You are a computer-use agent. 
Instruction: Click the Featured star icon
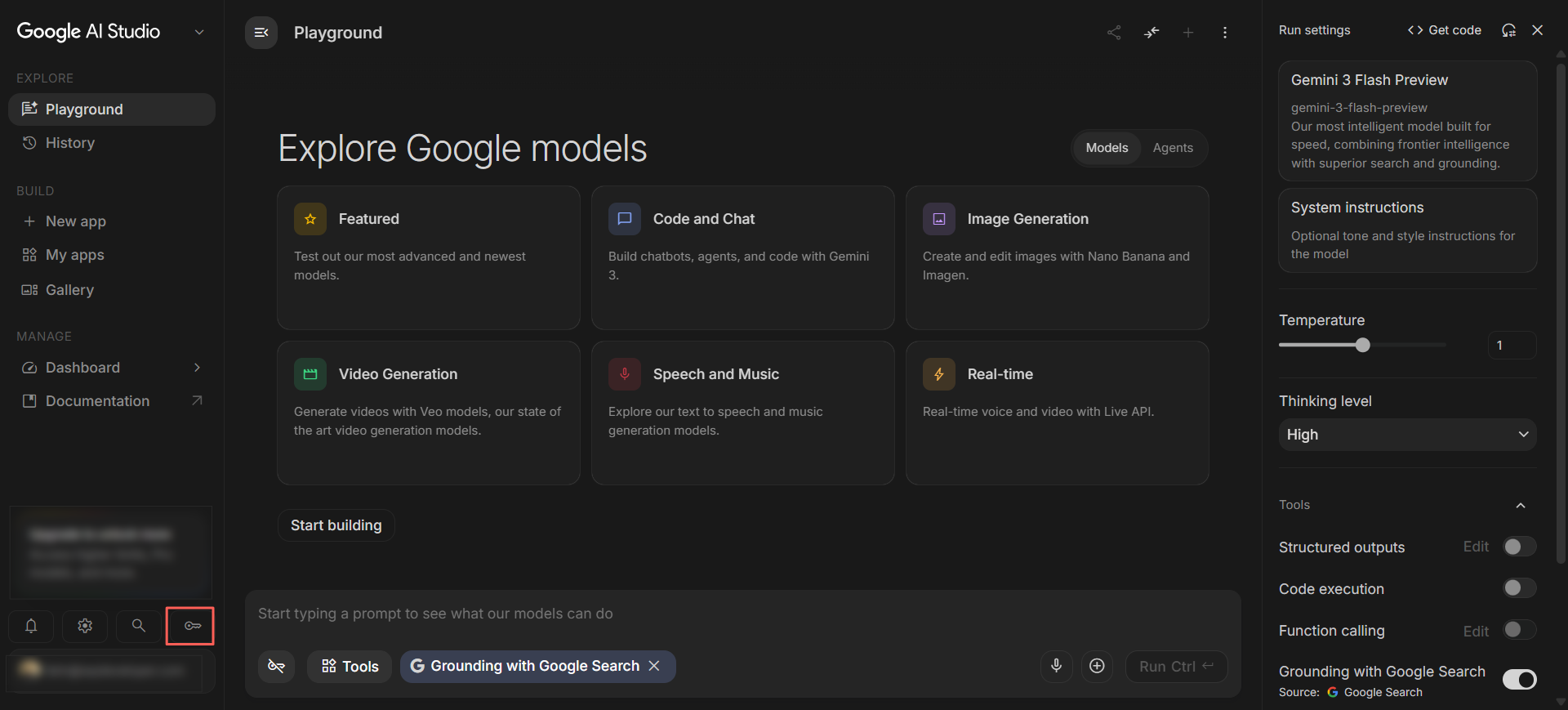tap(310, 219)
